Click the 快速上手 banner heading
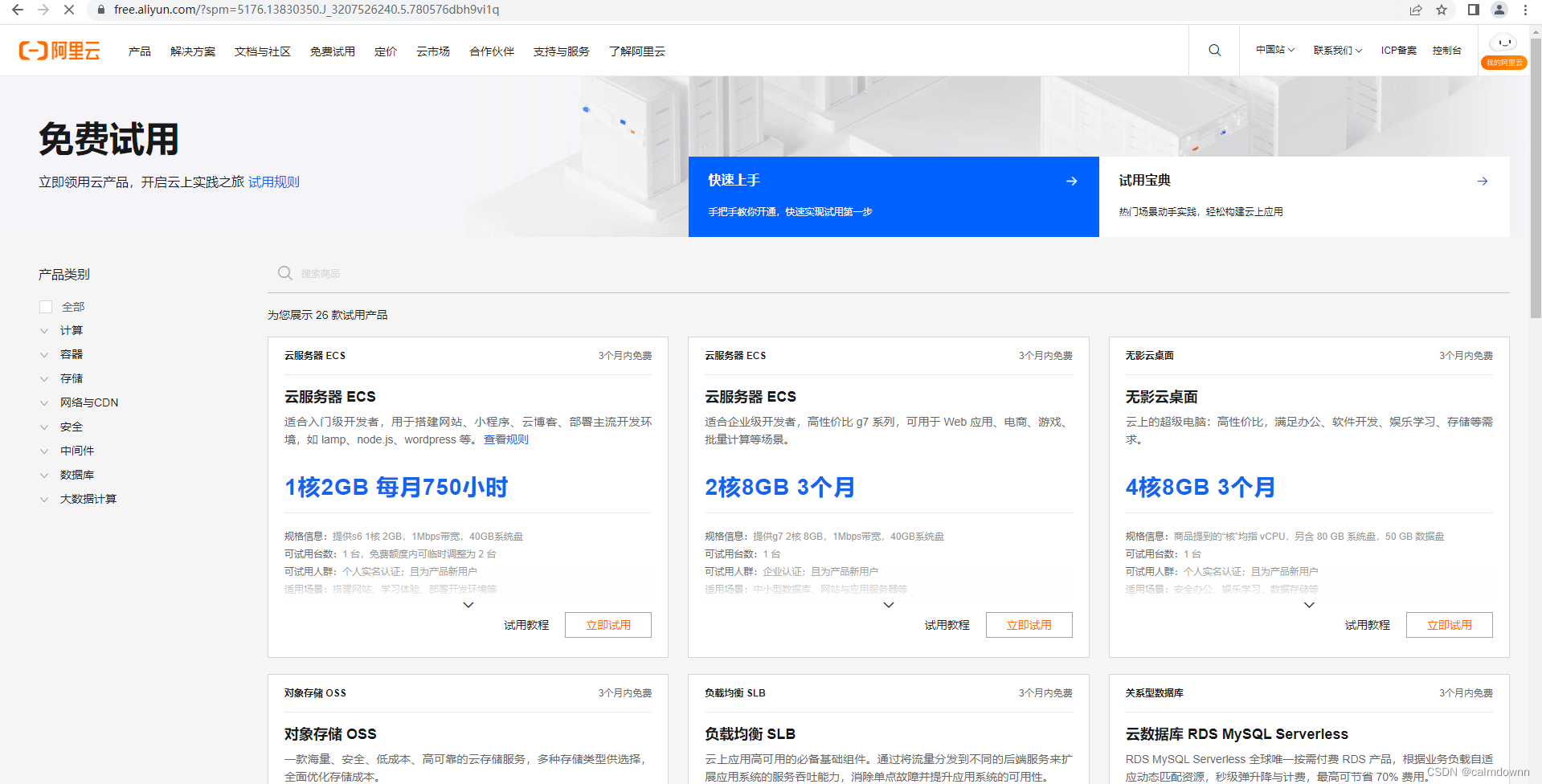This screenshot has width=1542, height=784. [734, 180]
